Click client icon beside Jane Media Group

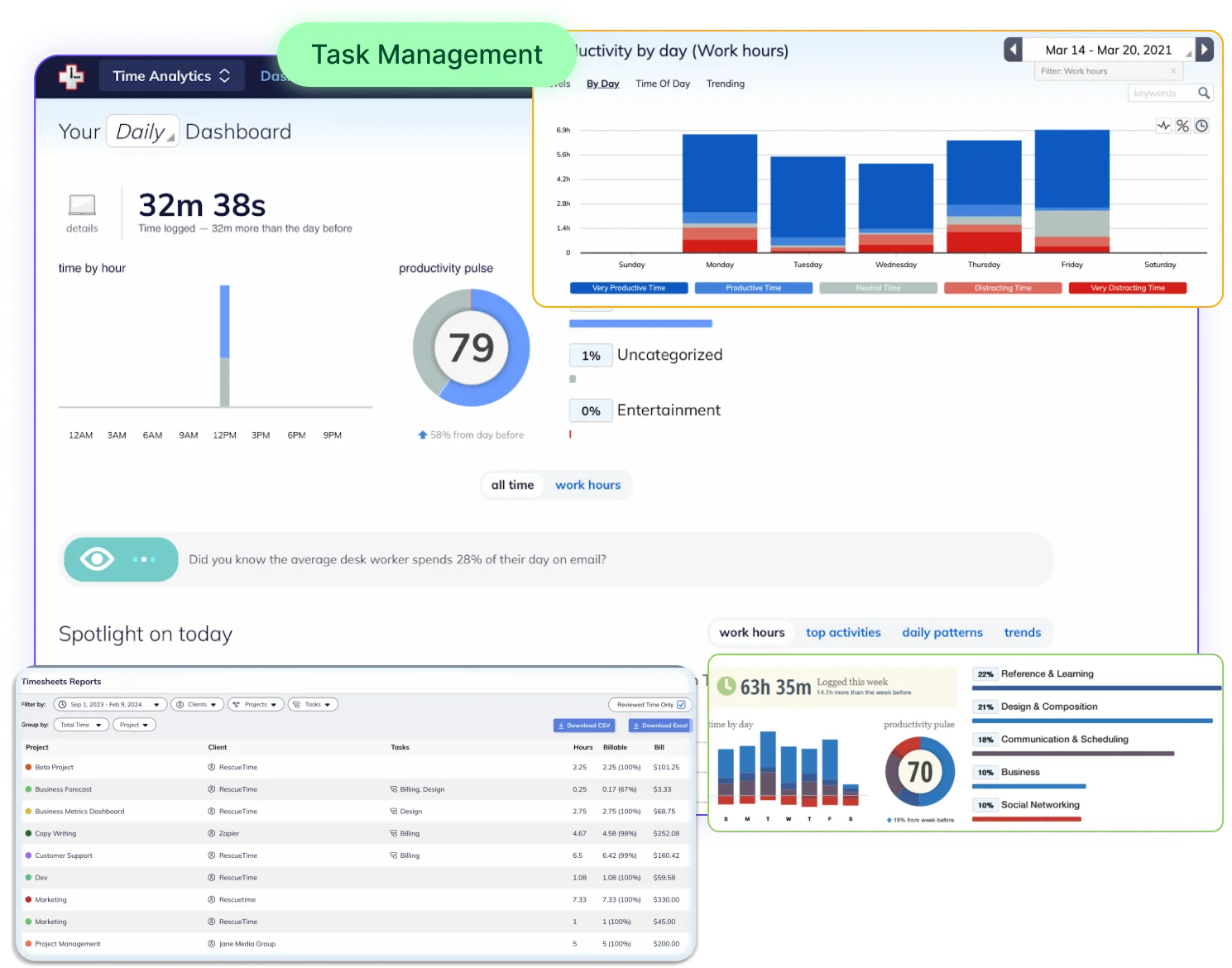[212, 944]
